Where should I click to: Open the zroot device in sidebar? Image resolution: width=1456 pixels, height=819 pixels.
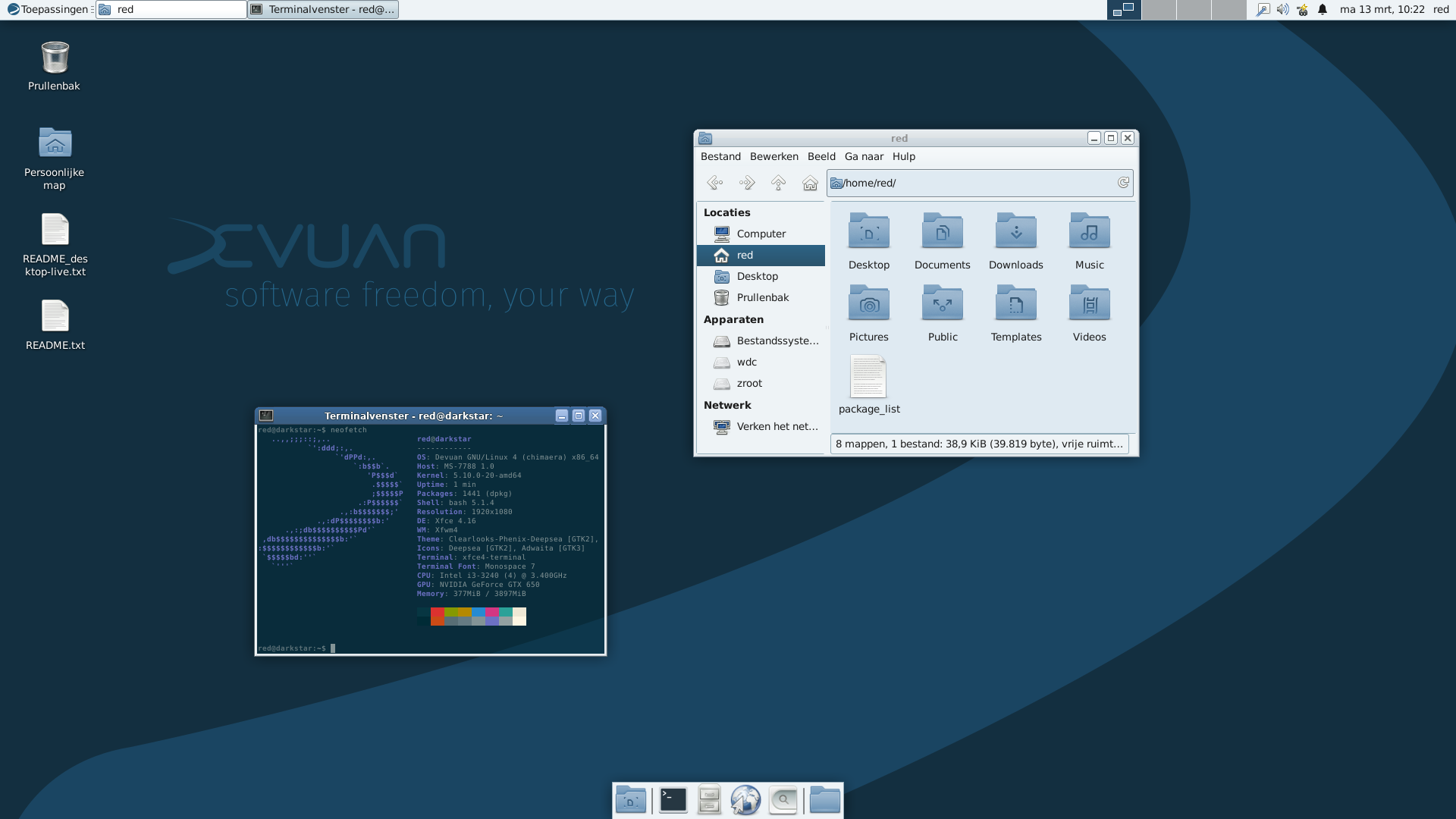(761, 383)
